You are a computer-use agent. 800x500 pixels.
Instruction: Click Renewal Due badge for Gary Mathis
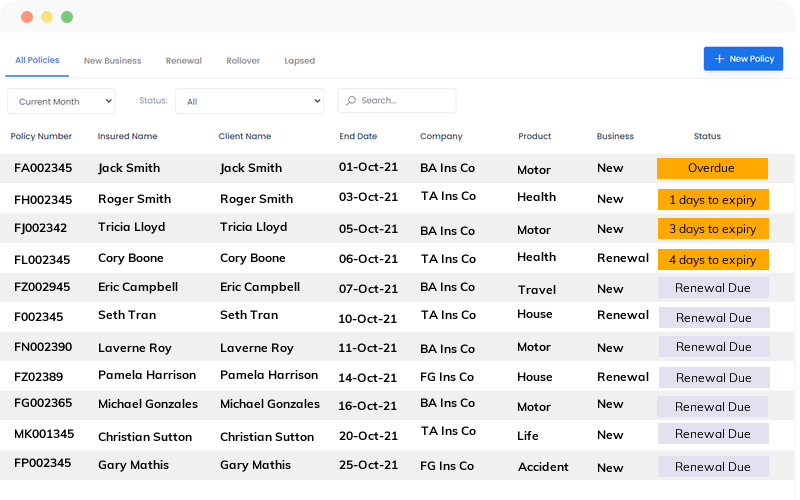712,467
